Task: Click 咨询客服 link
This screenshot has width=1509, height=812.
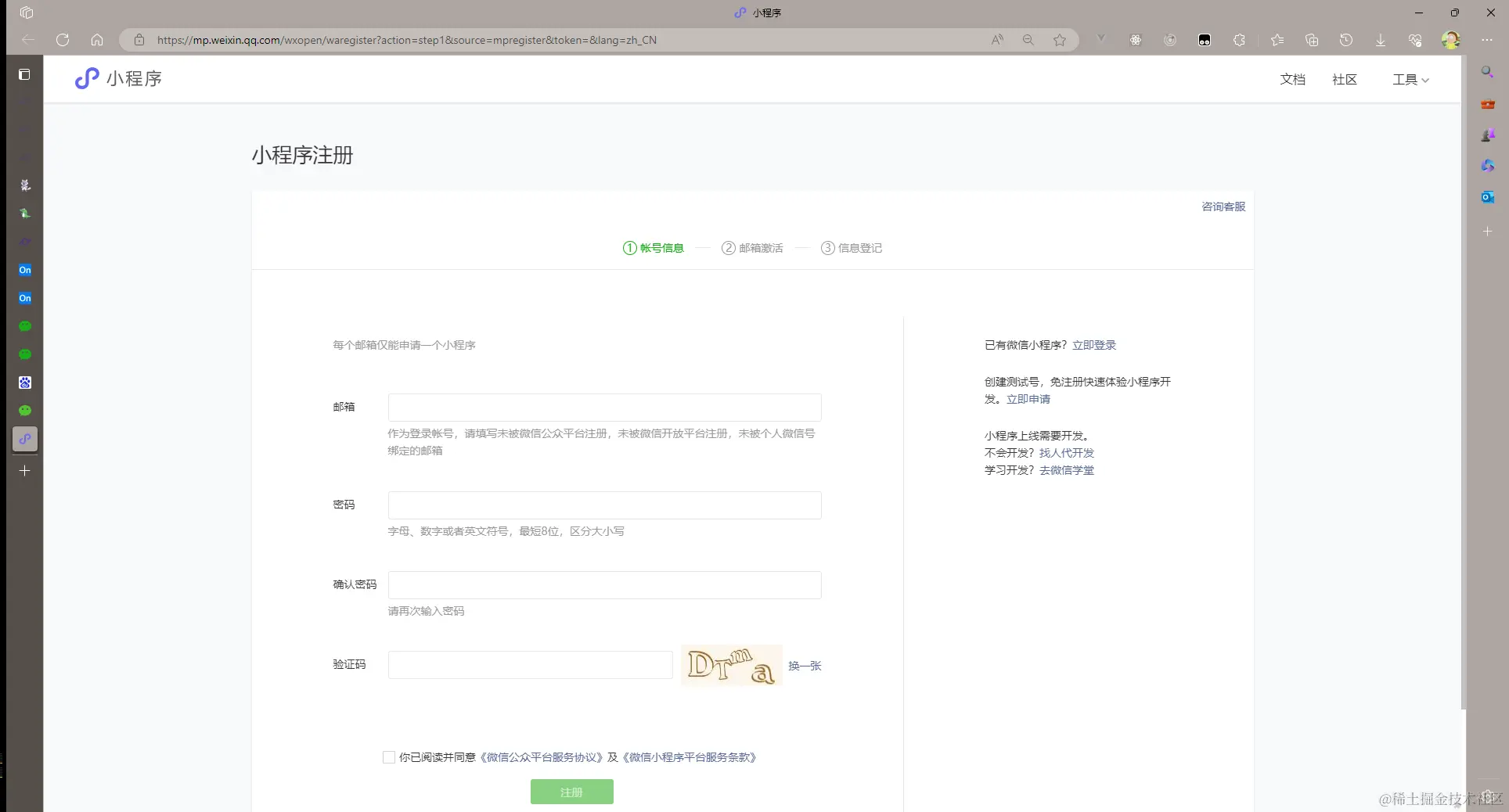Action: [1223, 207]
